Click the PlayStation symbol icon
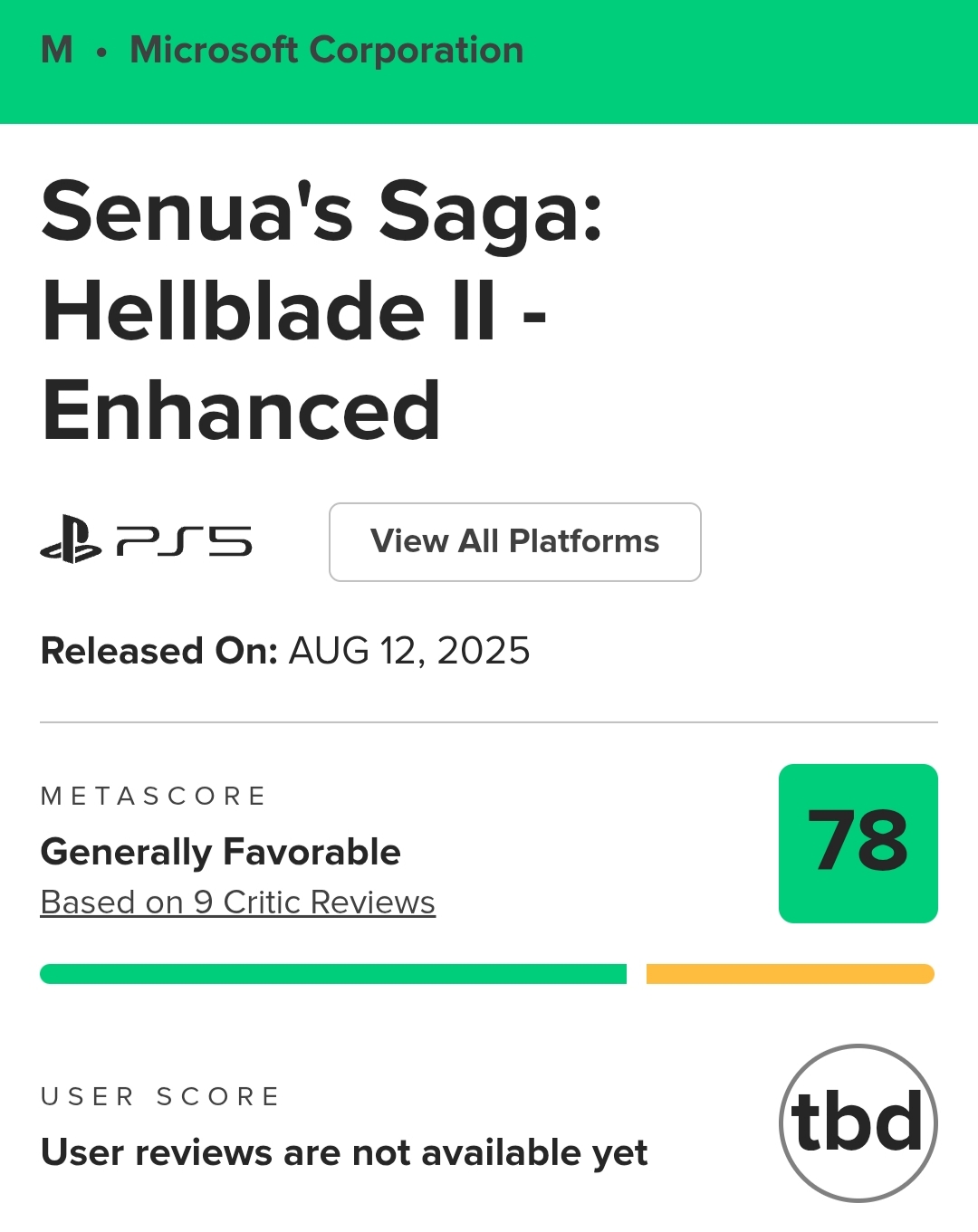 (71, 540)
